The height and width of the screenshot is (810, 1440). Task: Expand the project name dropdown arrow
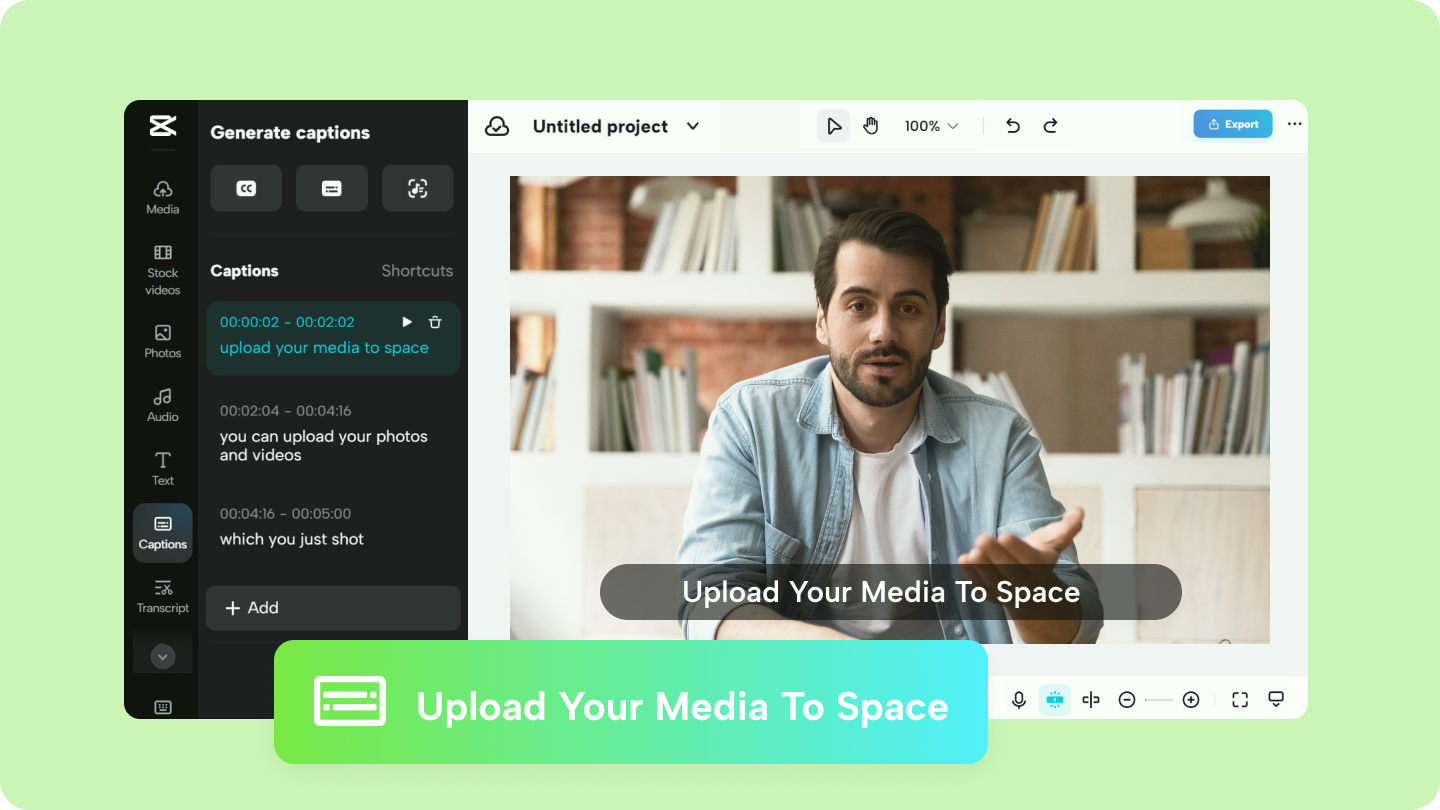(x=693, y=126)
